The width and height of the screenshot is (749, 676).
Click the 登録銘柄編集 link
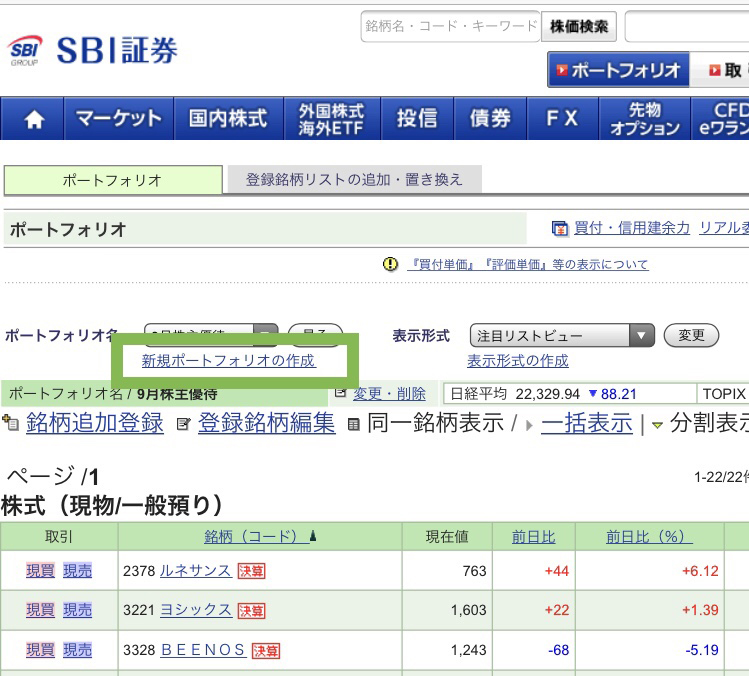pyautogui.click(x=267, y=423)
